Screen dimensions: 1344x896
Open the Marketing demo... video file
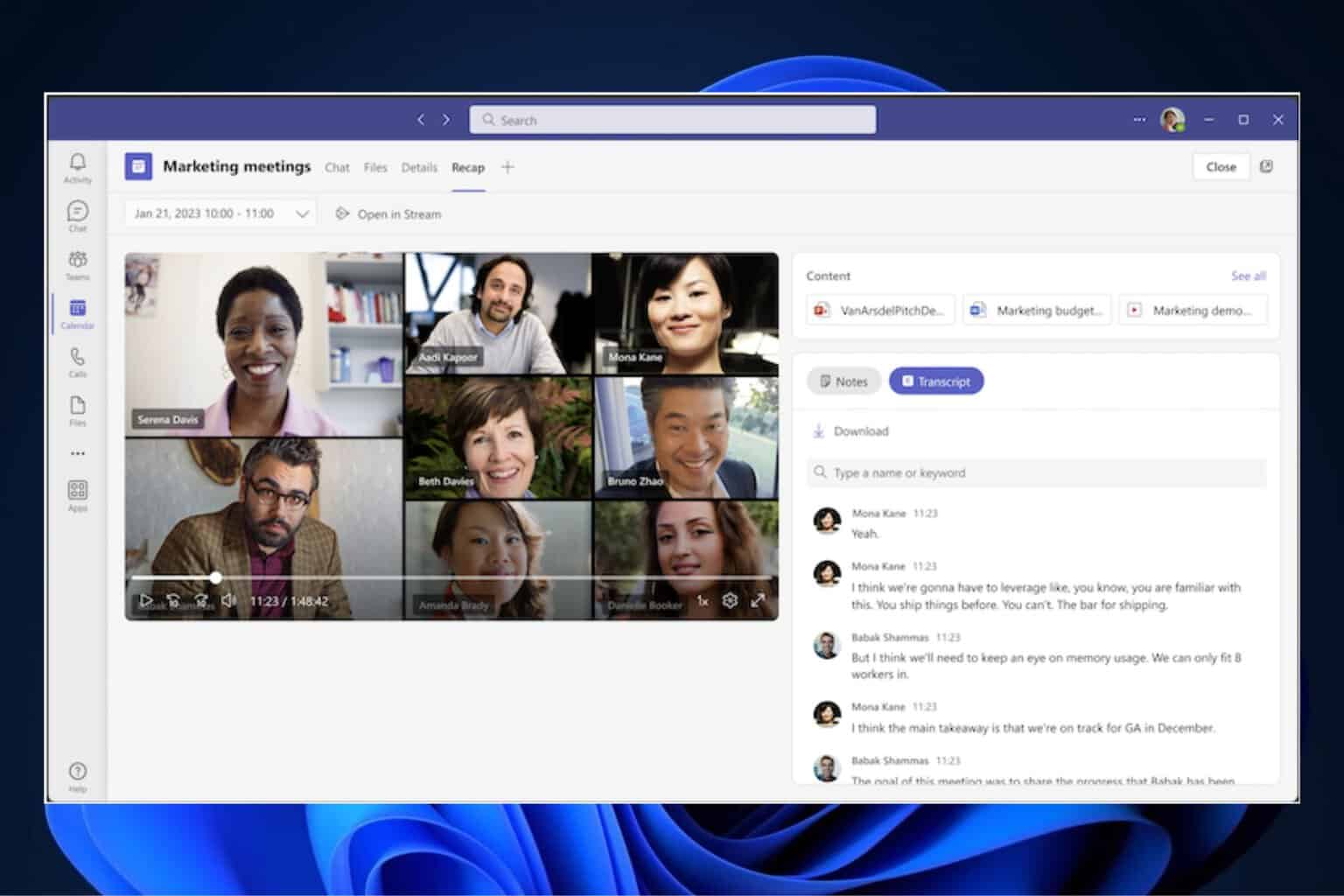click(x=1193, y=311)
